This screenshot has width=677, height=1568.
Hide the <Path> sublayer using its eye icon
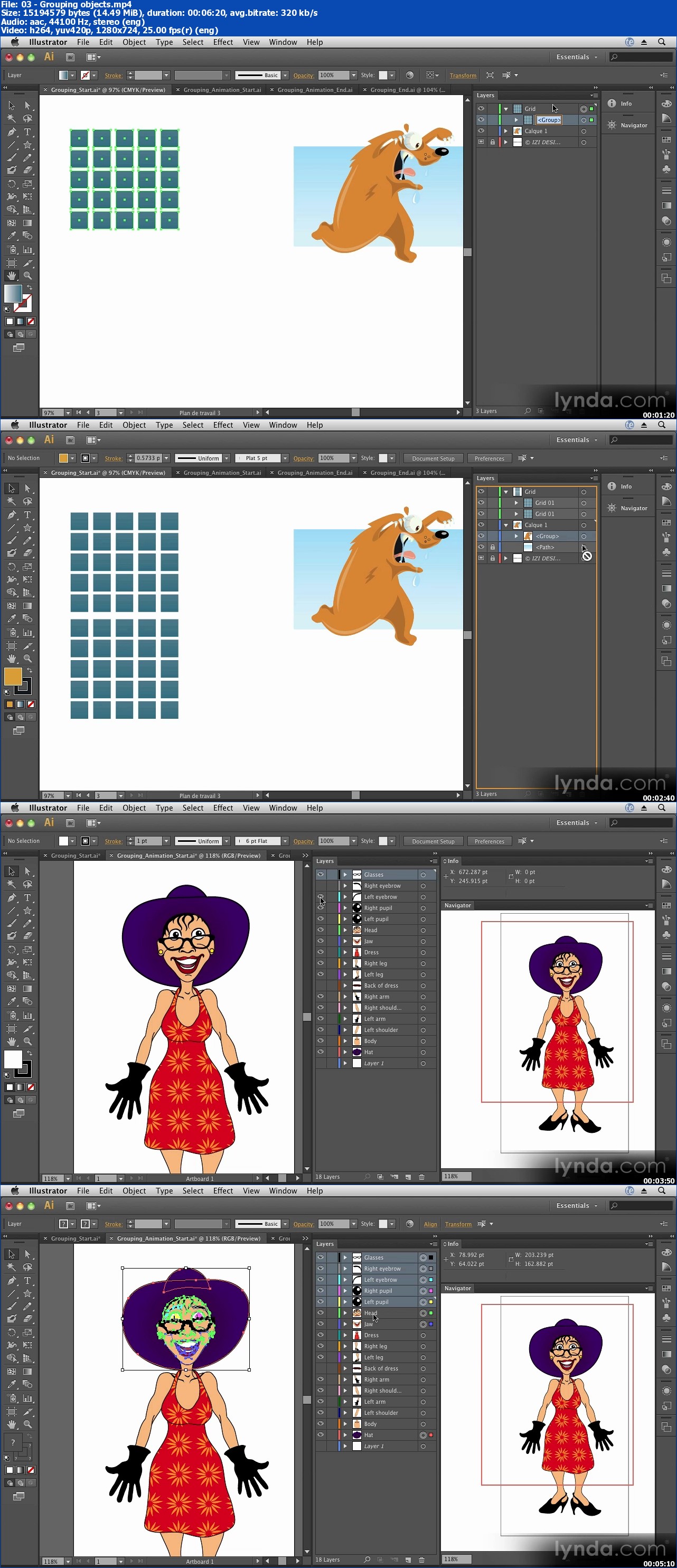click(481, 547)
